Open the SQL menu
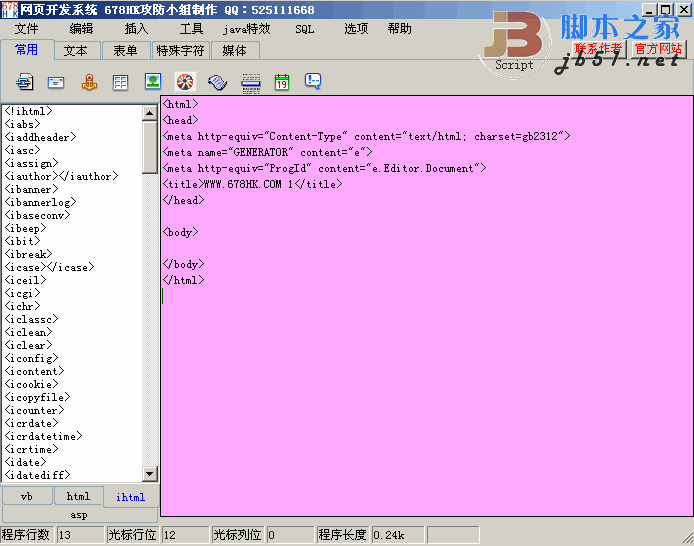 coord(305,29)
